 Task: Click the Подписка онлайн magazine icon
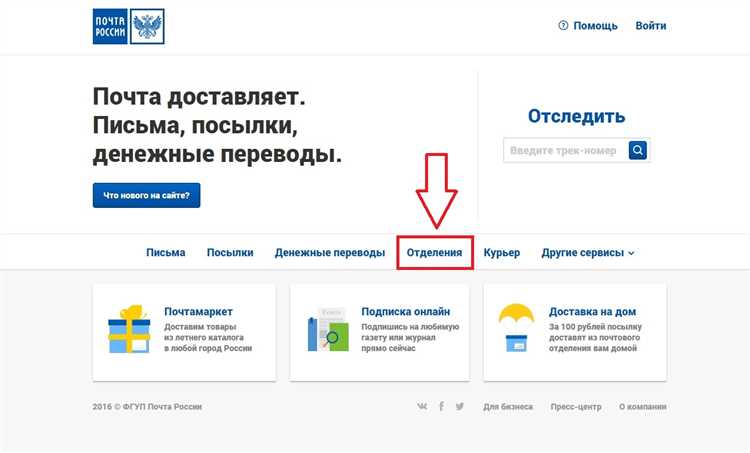328,329
